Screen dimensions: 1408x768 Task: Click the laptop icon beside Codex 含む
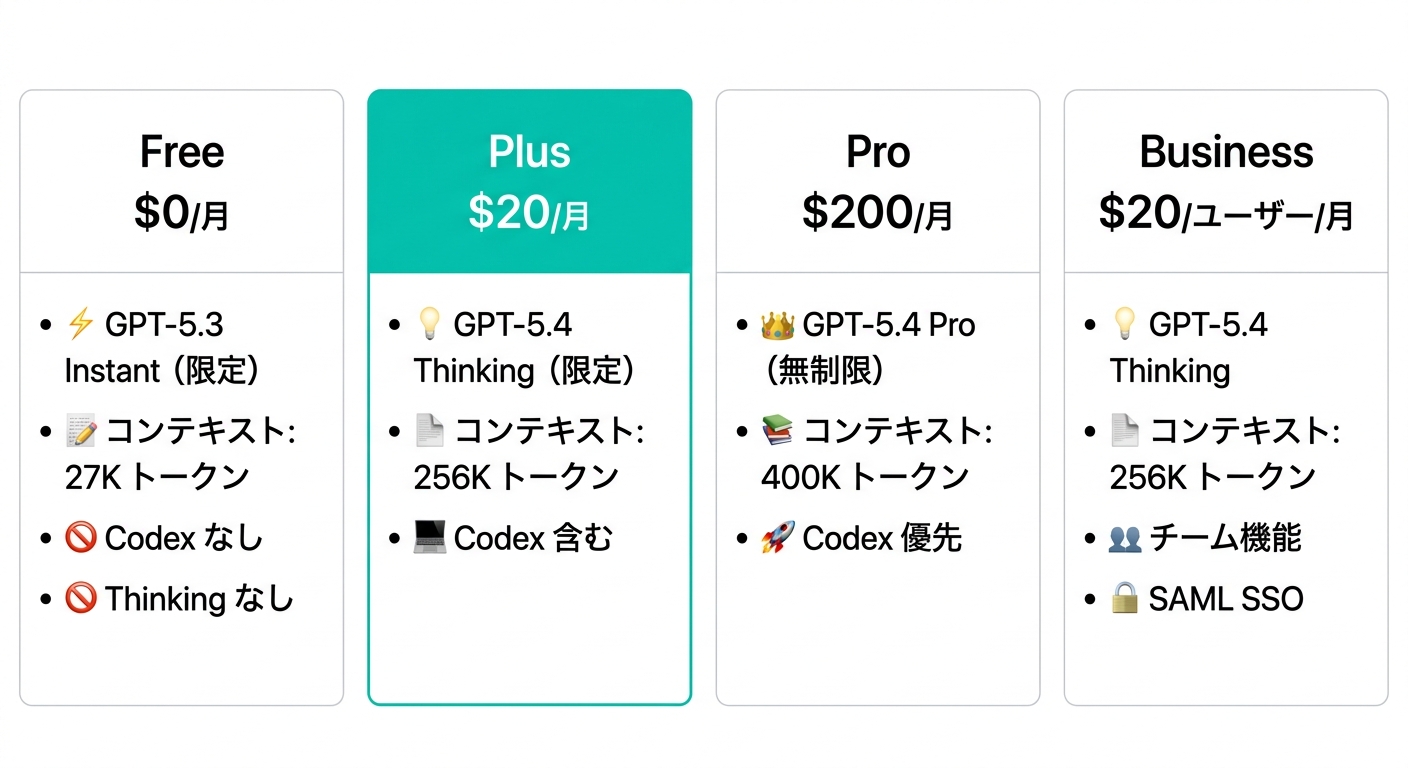429,538
